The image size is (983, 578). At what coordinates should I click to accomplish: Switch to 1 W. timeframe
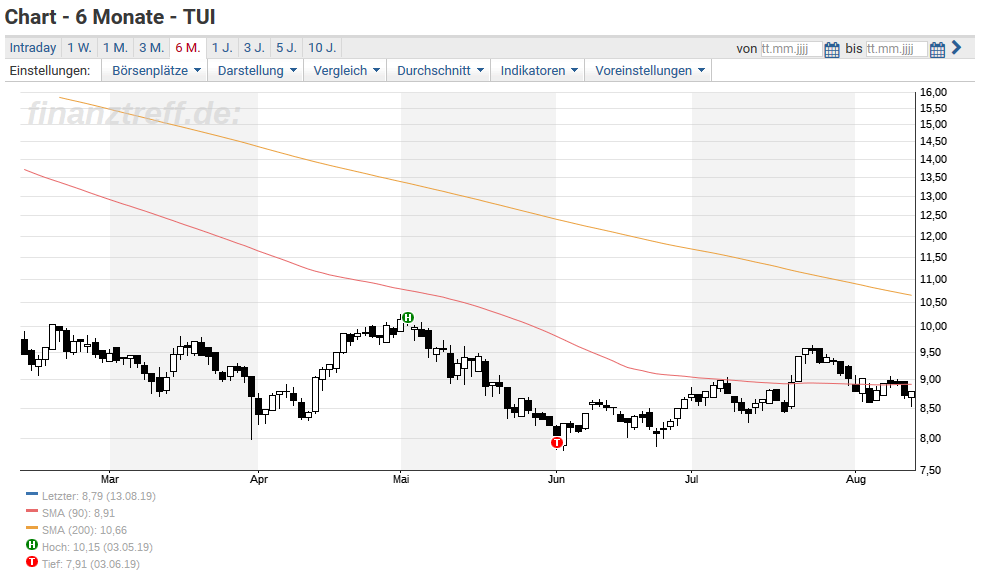80,48
